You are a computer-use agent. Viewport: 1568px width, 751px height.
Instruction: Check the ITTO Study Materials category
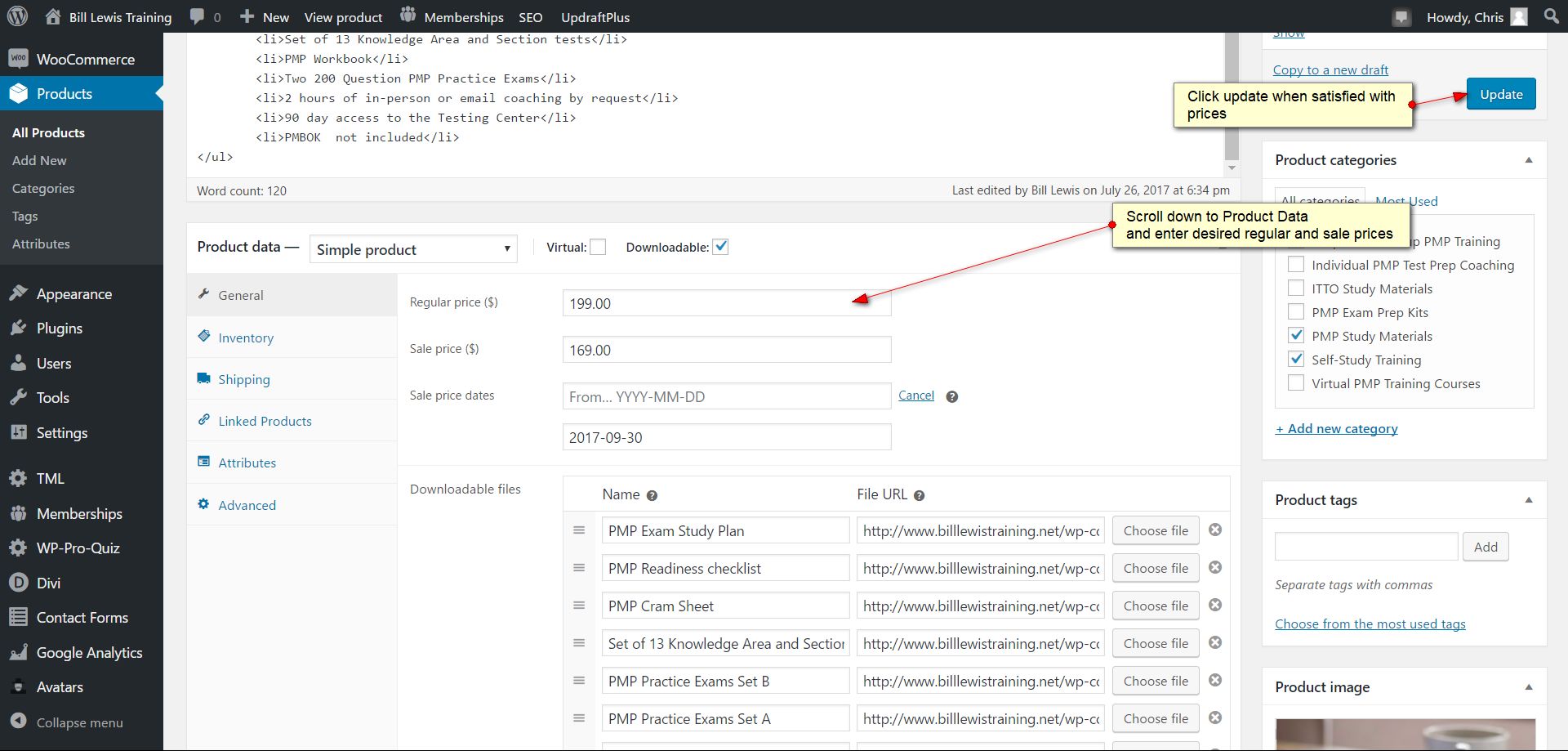tap(1296, 288)
